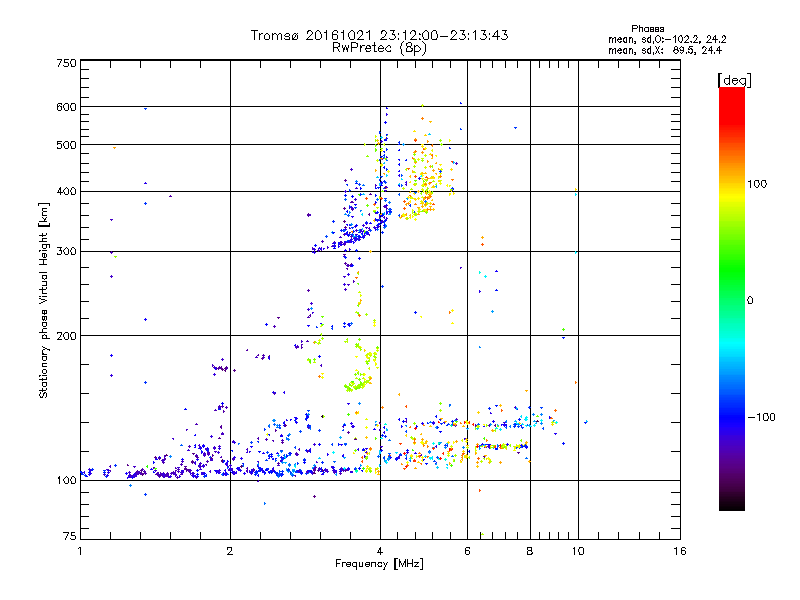
Task: Click the "Frequency [MHz]" axis label
Action: coord(379,564)
